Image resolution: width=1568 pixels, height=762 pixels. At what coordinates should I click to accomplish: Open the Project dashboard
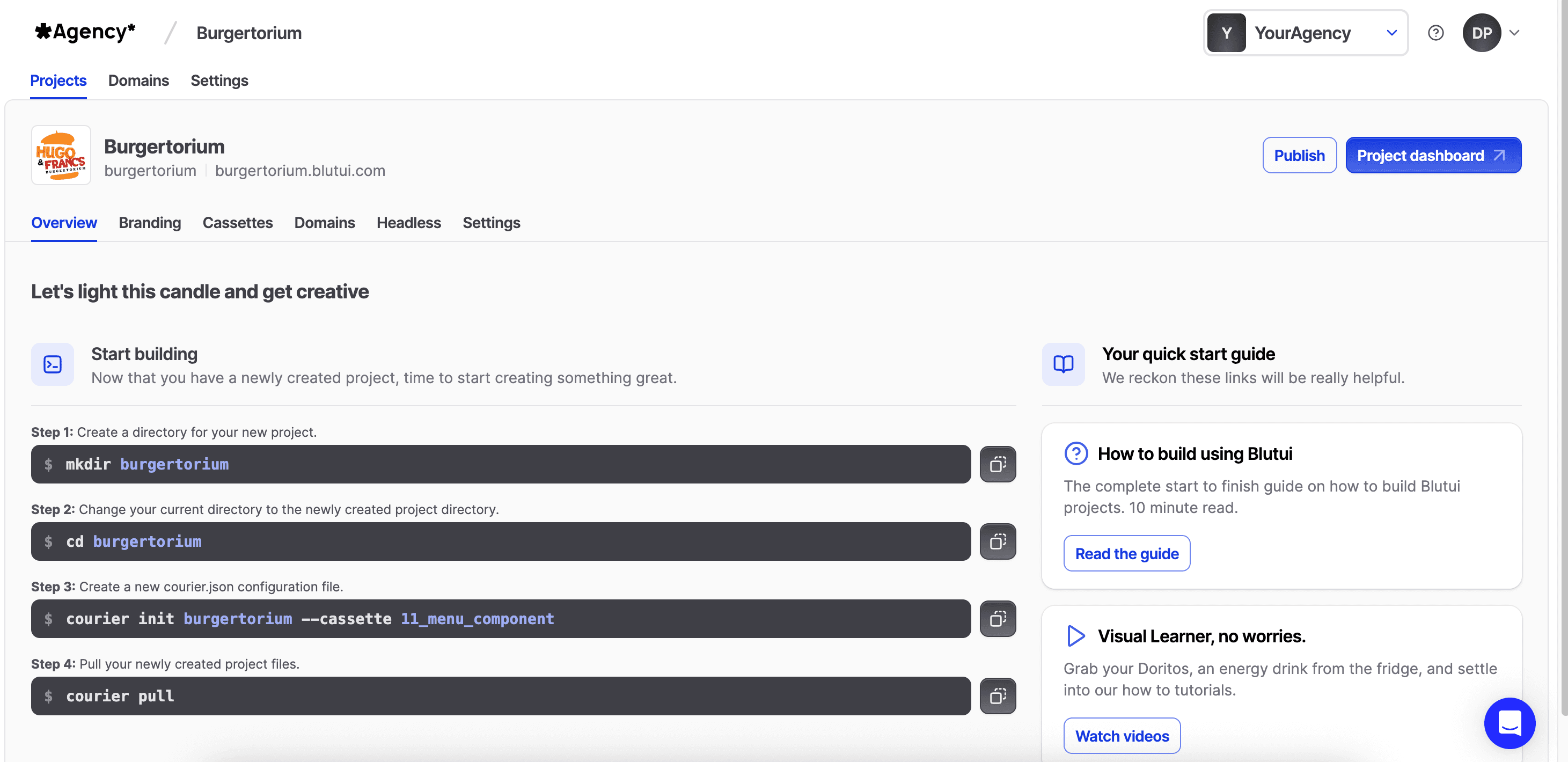(x=1433, y=155)
